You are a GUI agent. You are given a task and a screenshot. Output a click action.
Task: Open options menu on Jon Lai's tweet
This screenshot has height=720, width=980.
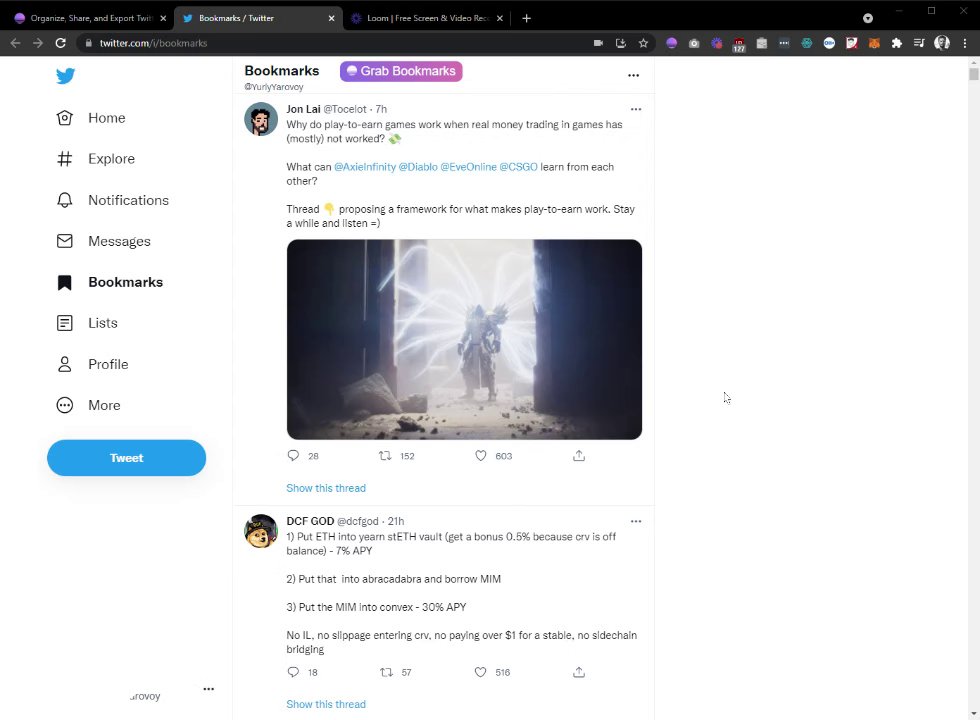tap(636, 109)
